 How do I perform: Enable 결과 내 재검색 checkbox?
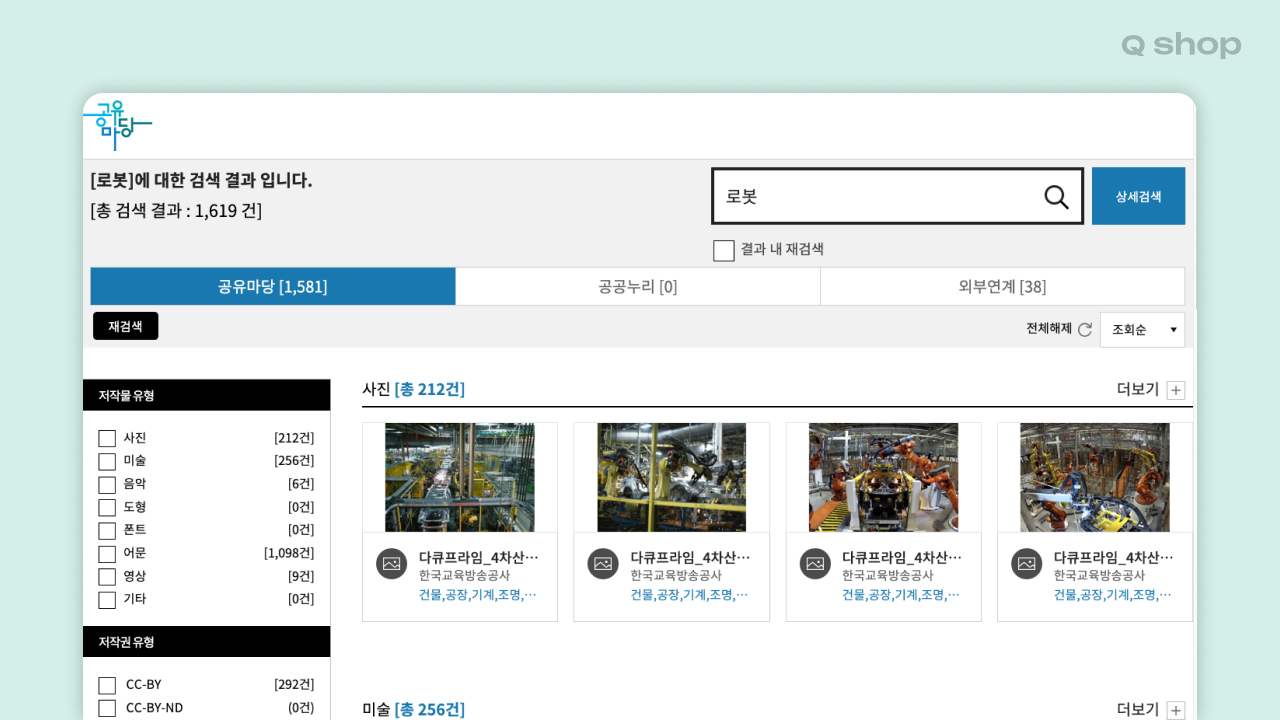(x=724, y=250)
